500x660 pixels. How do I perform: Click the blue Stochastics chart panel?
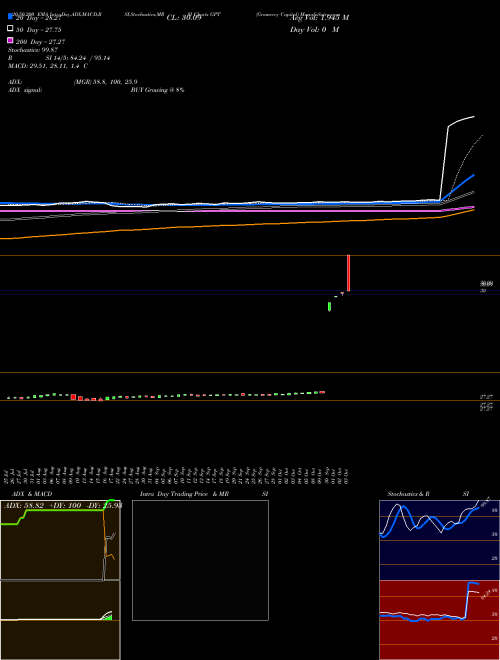(439, 540)
